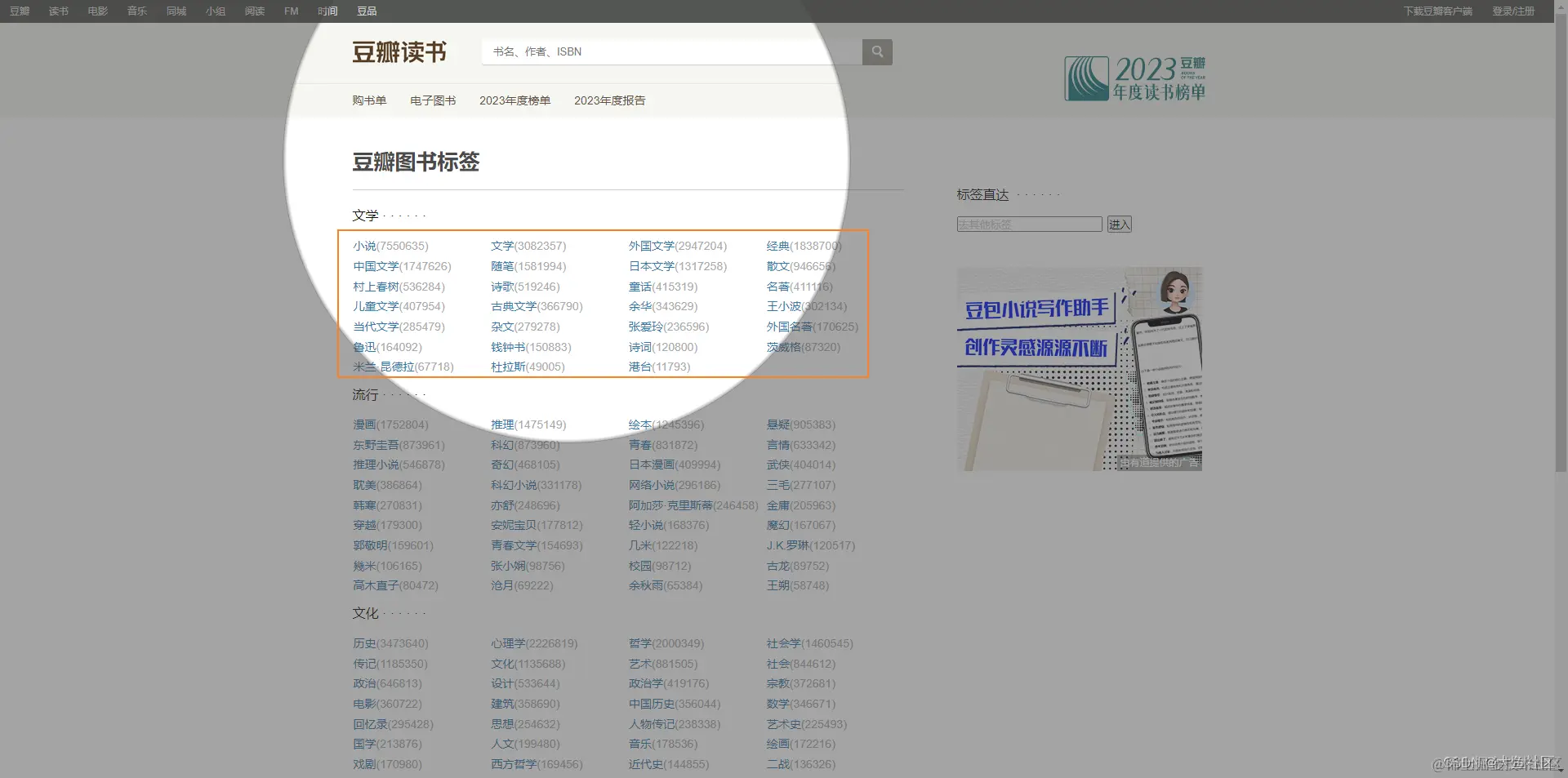Open the 儿童文学(407954) tag
Screen dimensions: 1568x778
(x=399, y=306)
